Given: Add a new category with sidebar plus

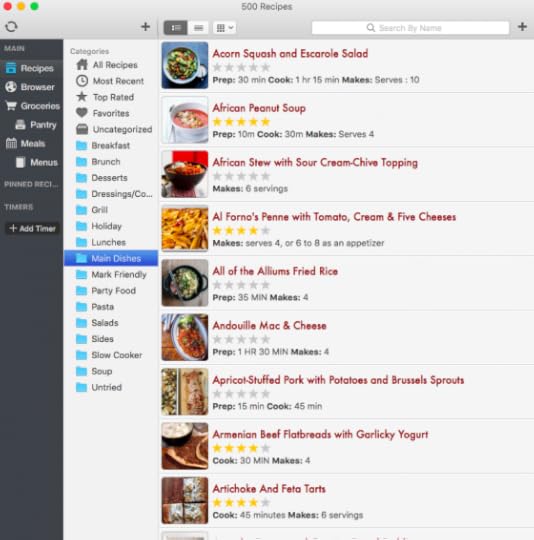Looking at the screenshot, I should (x=146, y=27).
